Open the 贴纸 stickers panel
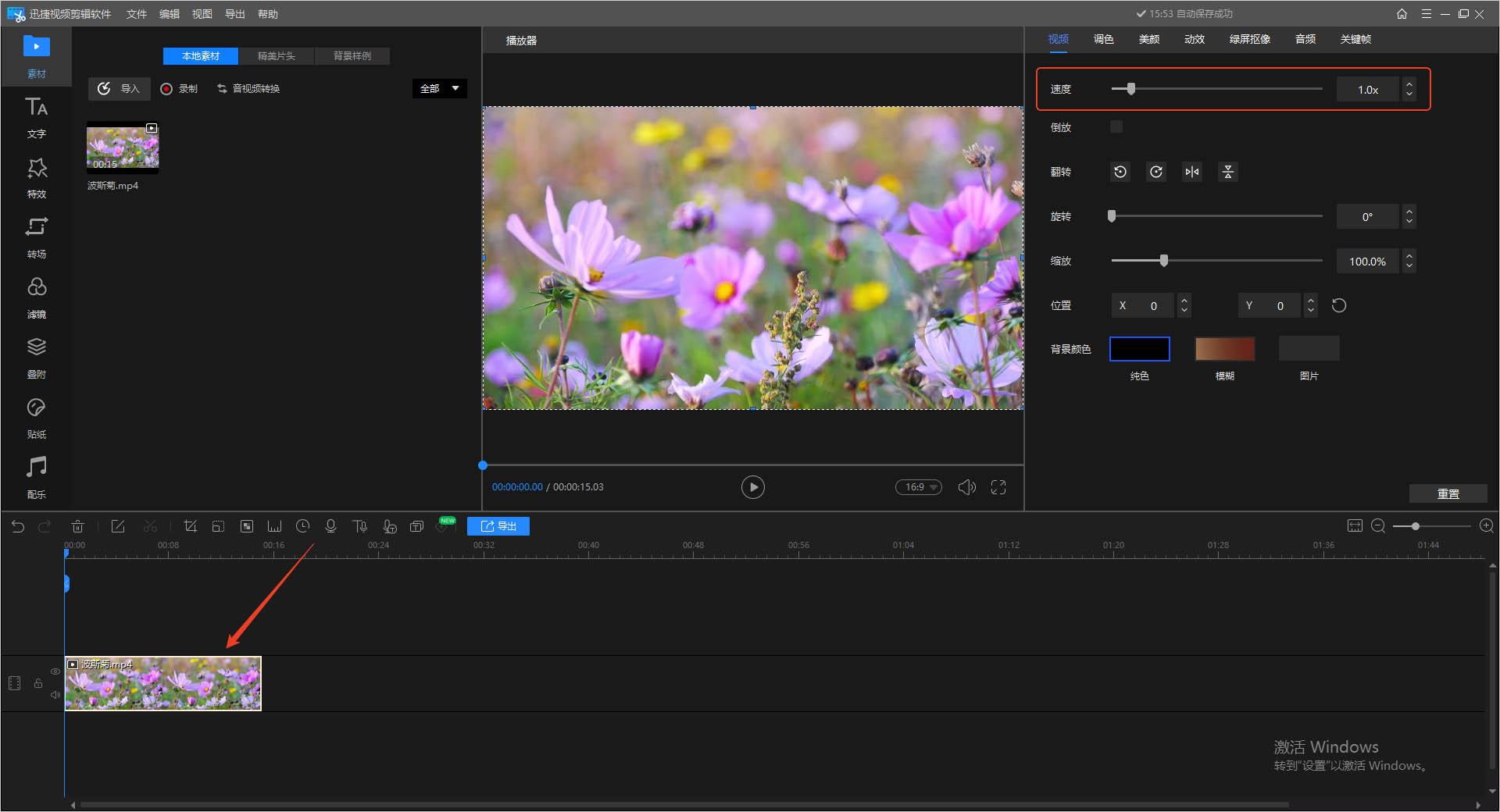1500x812 pixels. pos(36,418)
